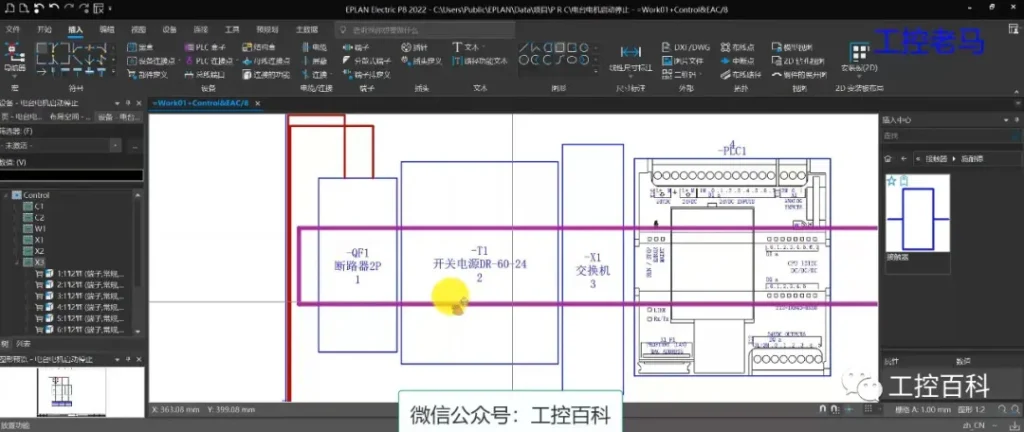The height and width of the screenshot is (432, 1024).
Task: Open the 视图 (View) ribbon tab
Action: pos(138,30)
